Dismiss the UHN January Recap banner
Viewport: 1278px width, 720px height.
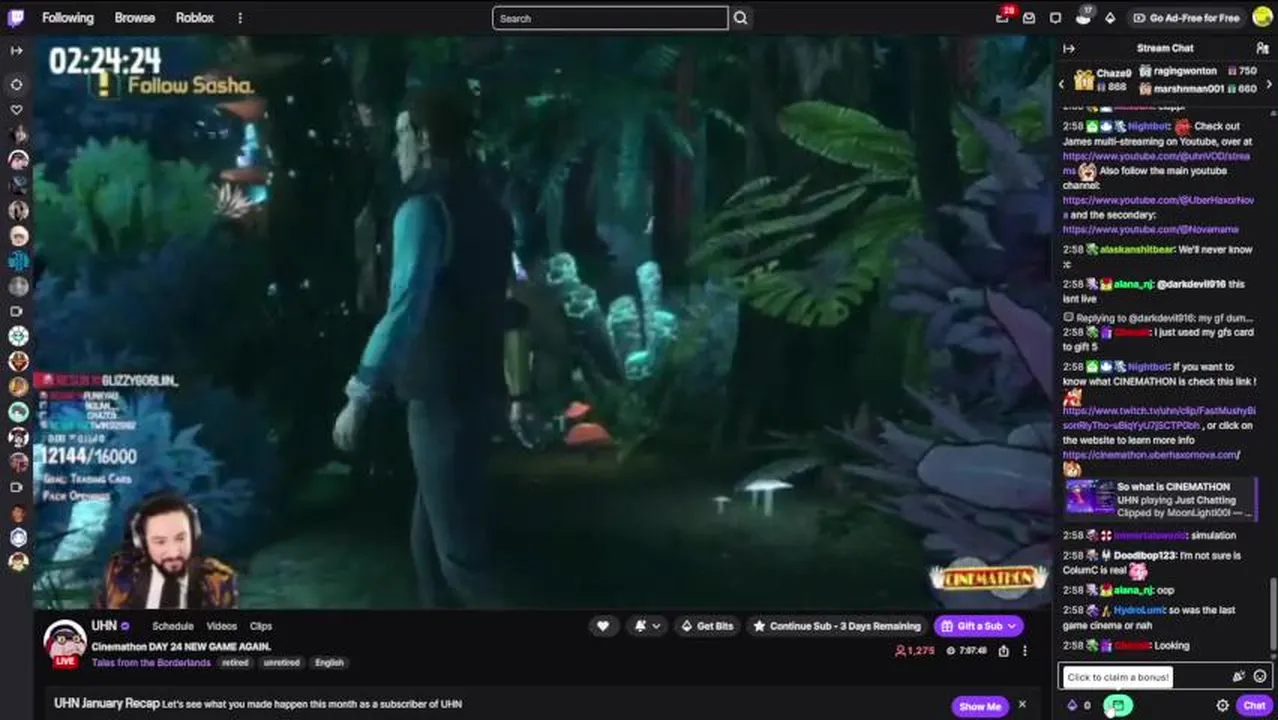(x=1022, y=705)
